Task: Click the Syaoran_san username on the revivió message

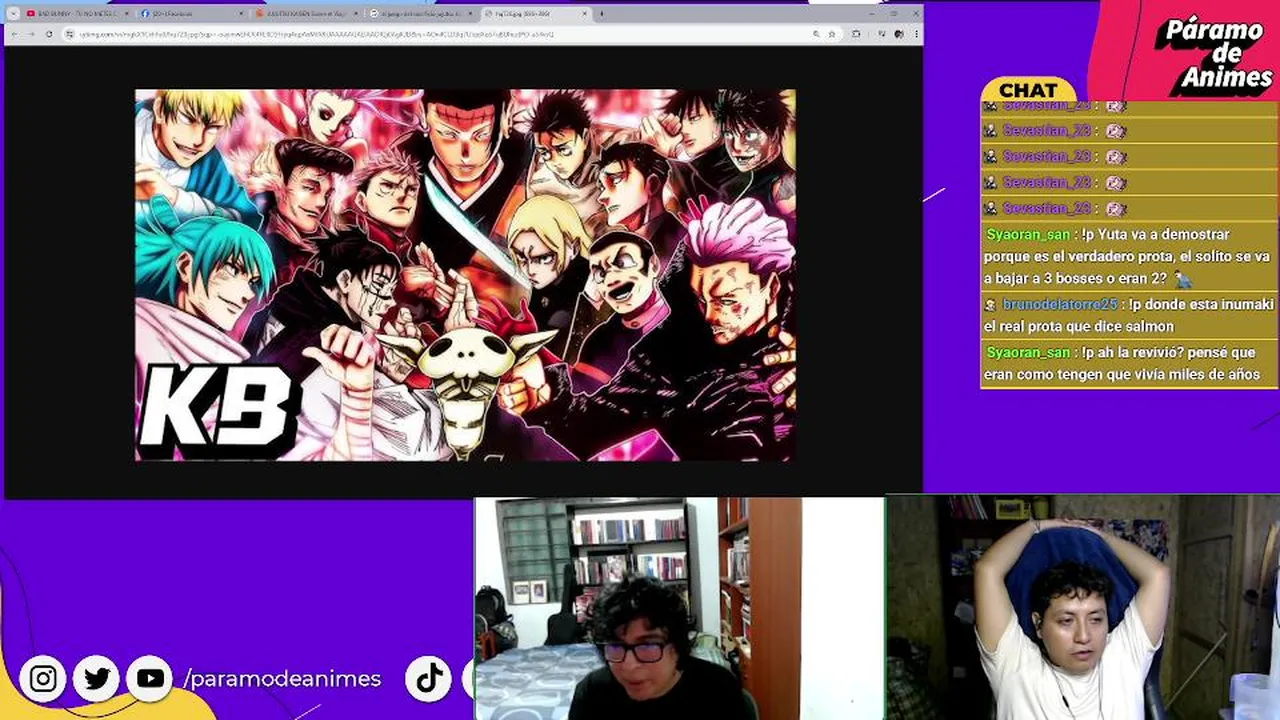Action: (1028, 353)
